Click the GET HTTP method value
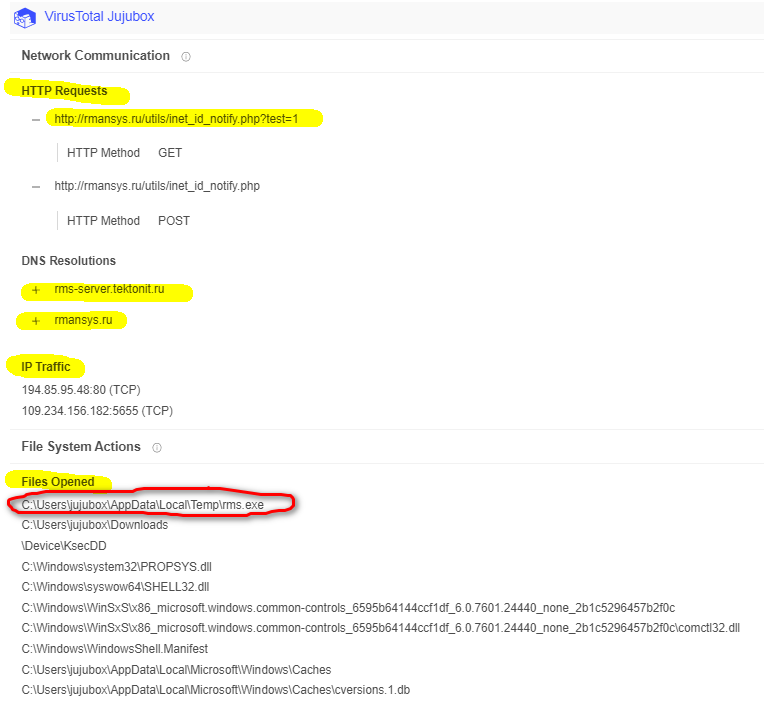The width and height of the screenshot is (764, 710). (x=170, y=153)
